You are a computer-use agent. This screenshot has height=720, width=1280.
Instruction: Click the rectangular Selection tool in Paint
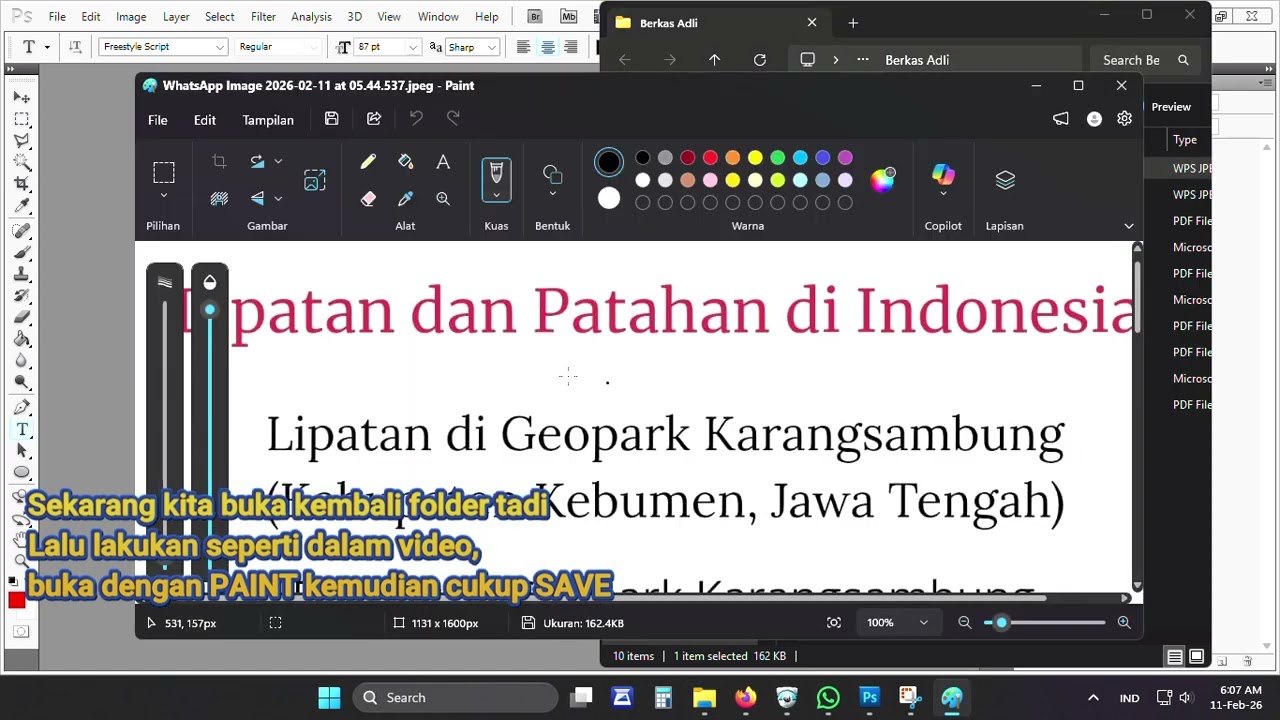click(x=164, y=172)
